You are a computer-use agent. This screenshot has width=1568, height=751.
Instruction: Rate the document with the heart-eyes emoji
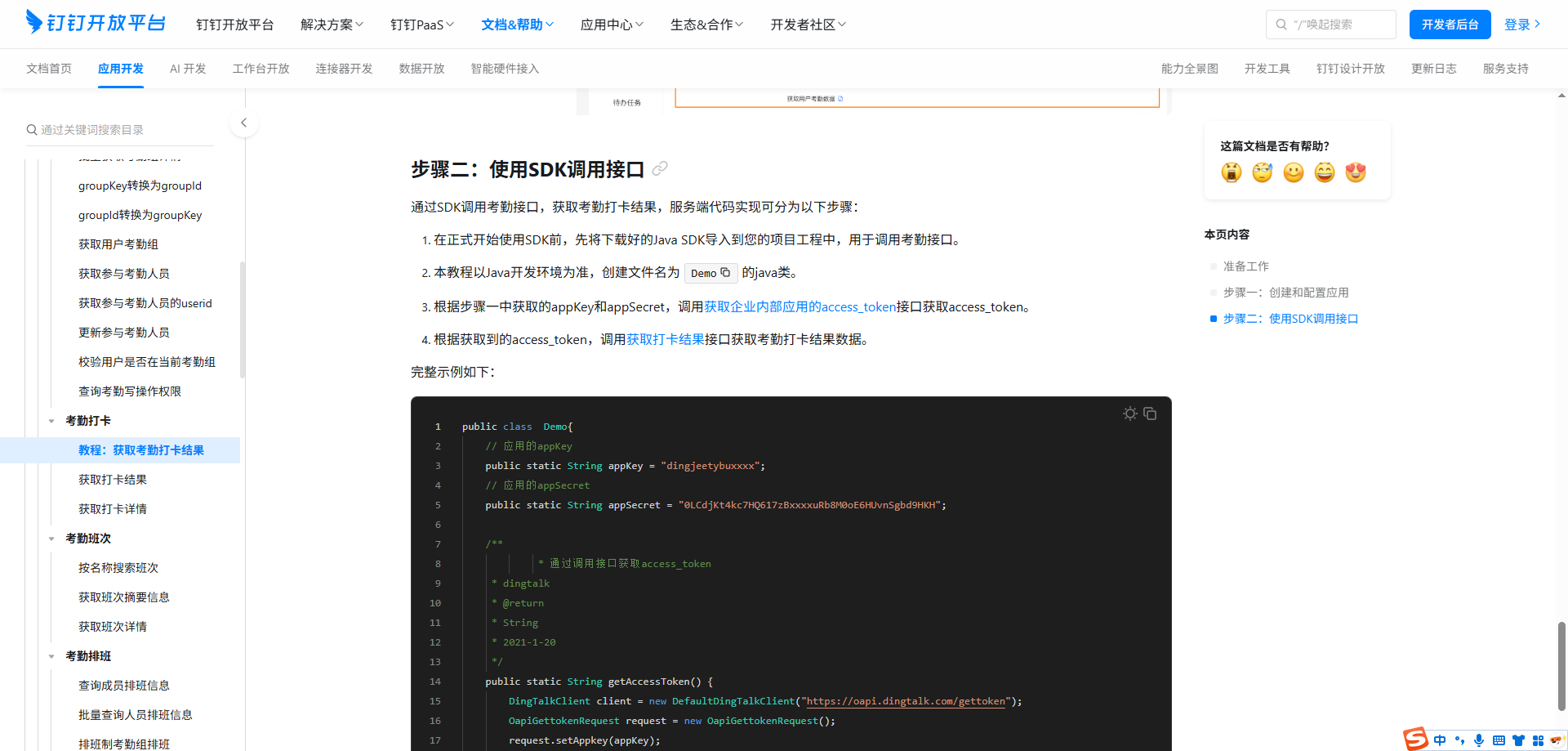[1356, 172]
